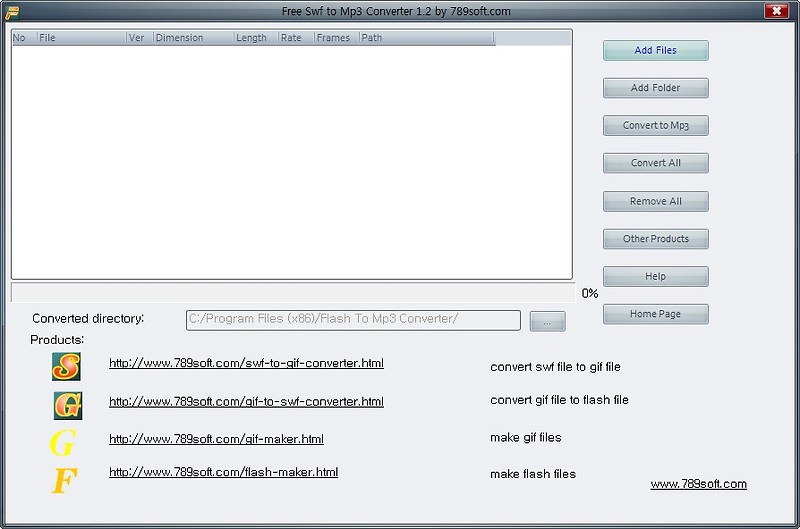
Task: Click the 'Products:' label
Action: pyautogui.click(x=57, y=340)
